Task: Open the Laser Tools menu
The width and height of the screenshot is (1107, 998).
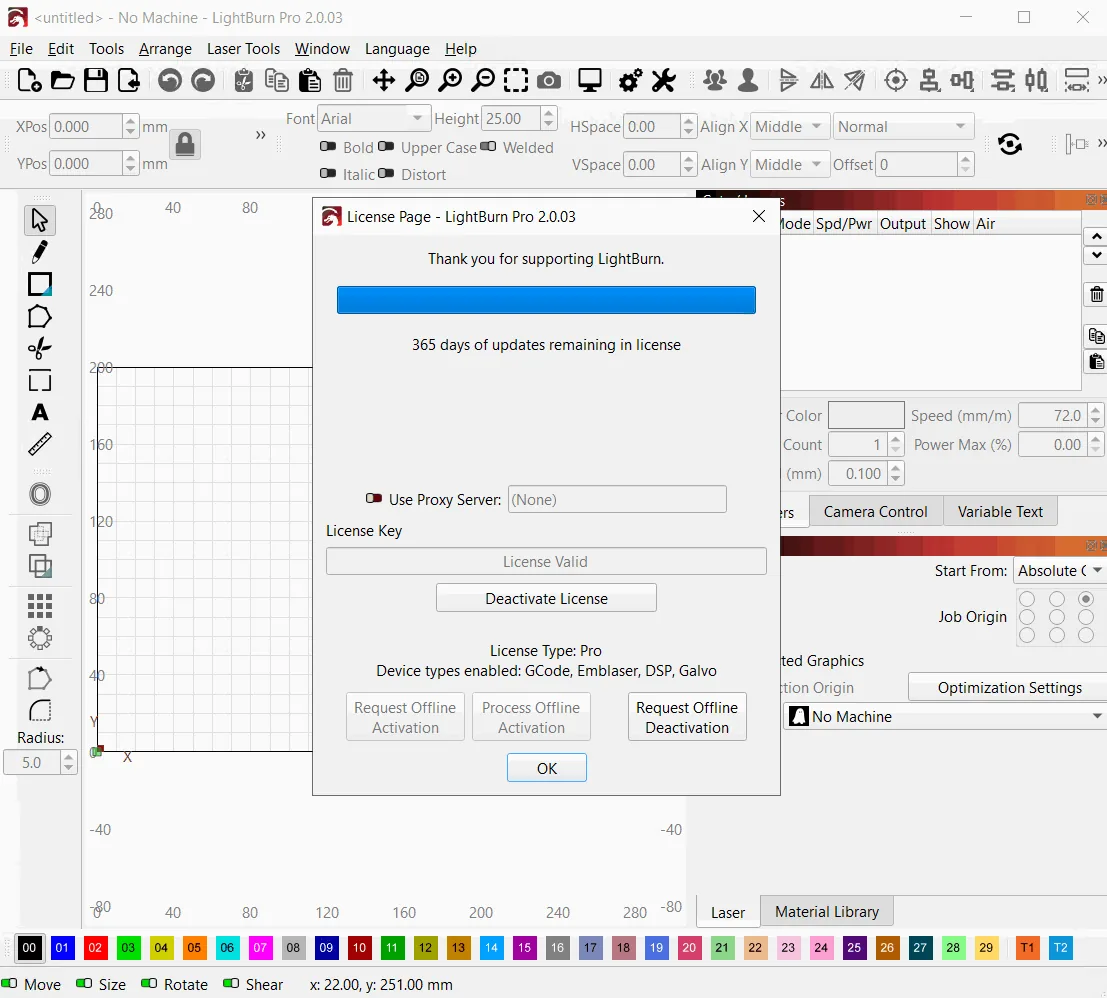Action: 243,49
